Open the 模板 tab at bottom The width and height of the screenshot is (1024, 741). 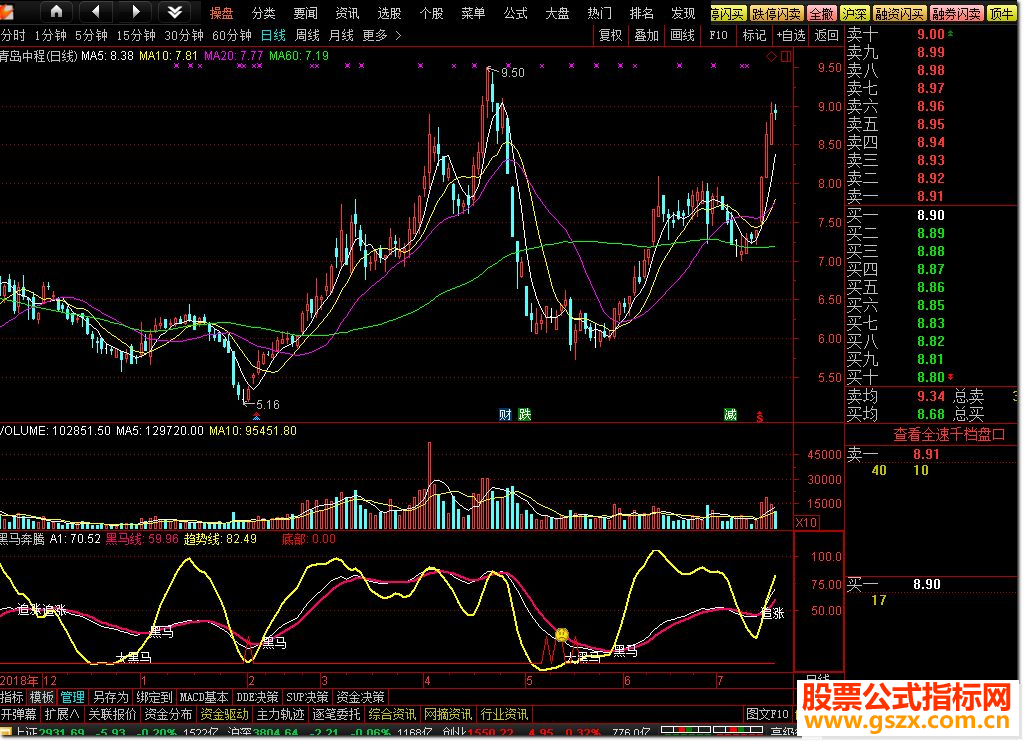click(x=42, y=697)
